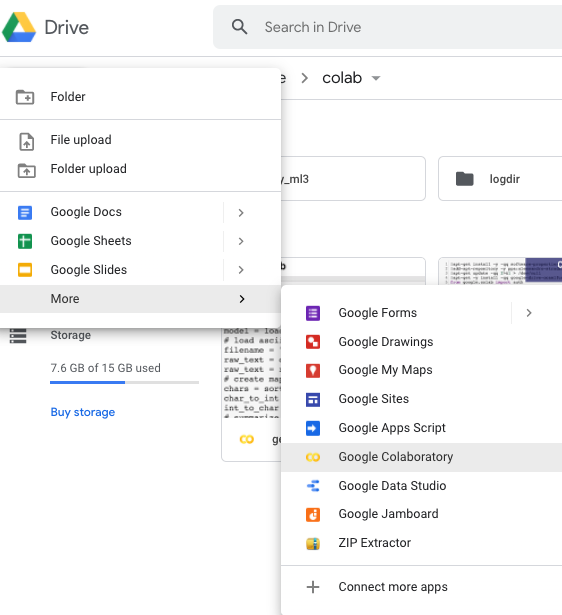Open the More menu item
This screenshot has height=615, width=562.
click(140, 299)
